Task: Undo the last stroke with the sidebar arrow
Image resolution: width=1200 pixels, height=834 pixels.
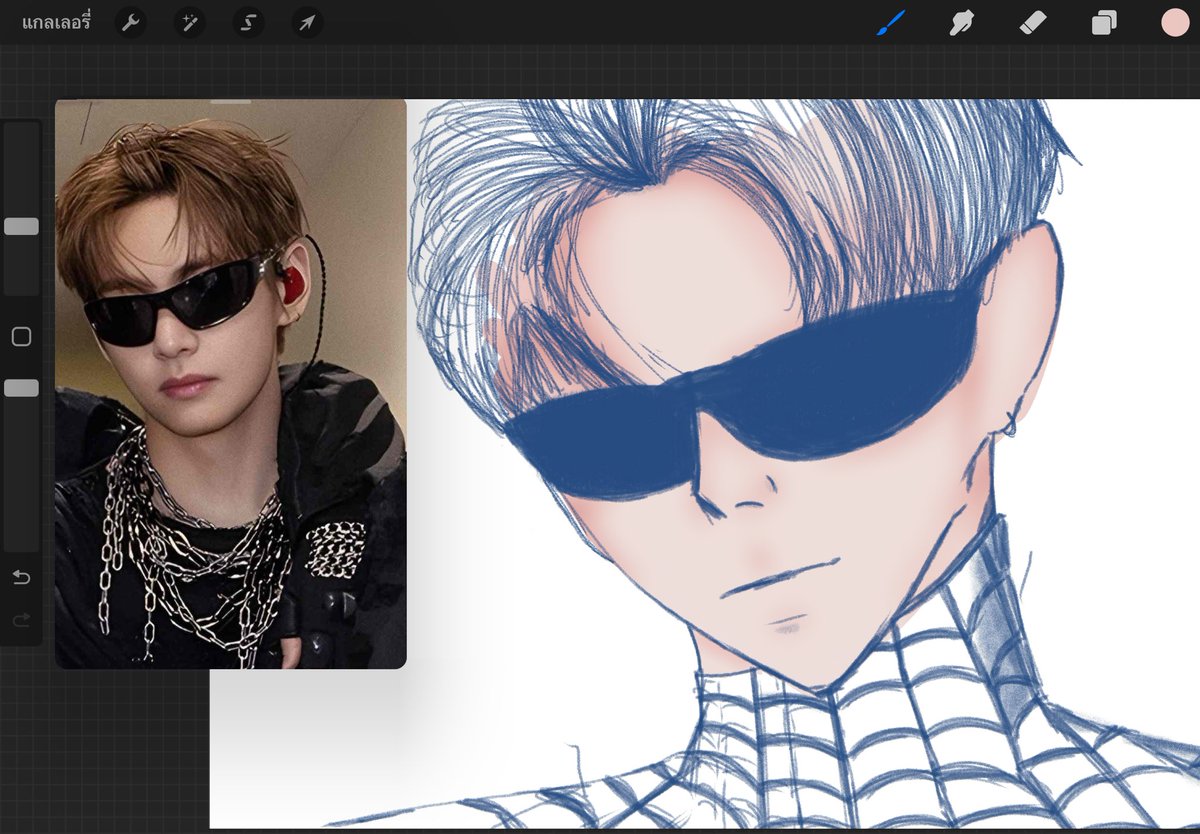Action: tap(21, 577)
